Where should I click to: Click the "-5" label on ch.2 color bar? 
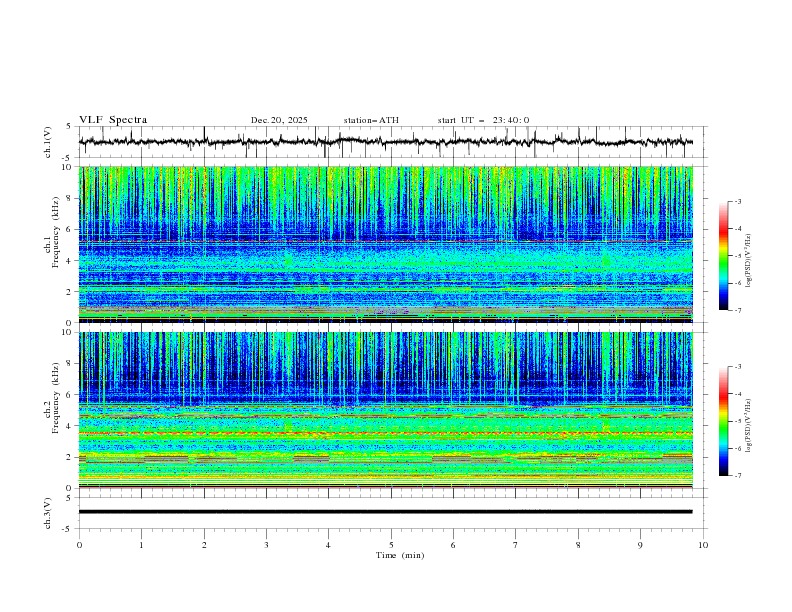[x=738, y=421]
